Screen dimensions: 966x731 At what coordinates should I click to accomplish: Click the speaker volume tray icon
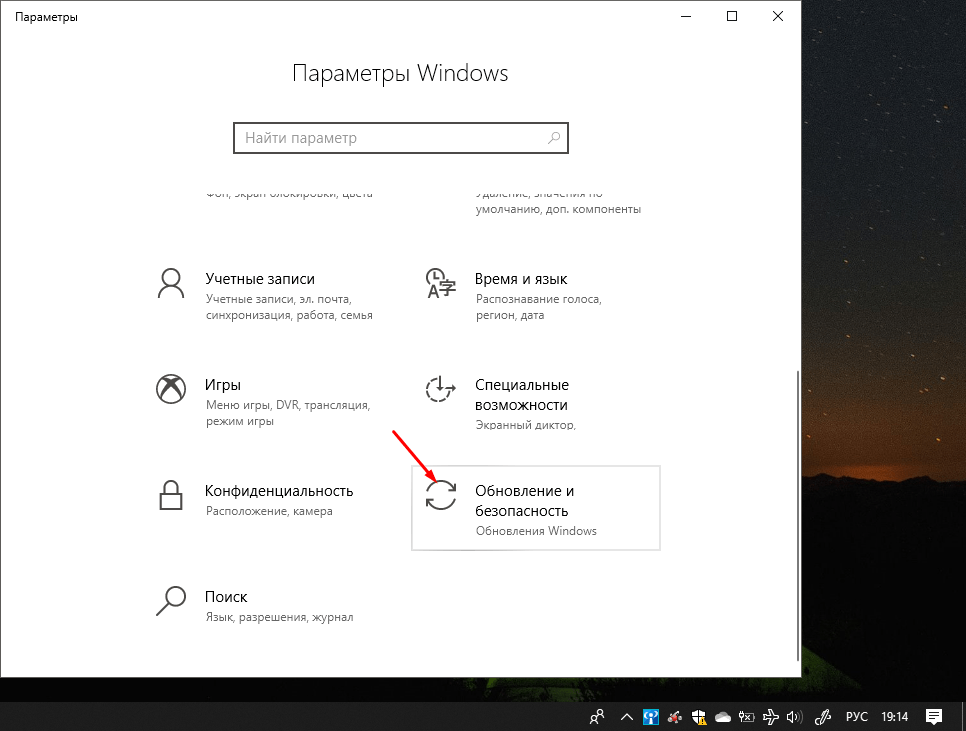pos(795,717)
